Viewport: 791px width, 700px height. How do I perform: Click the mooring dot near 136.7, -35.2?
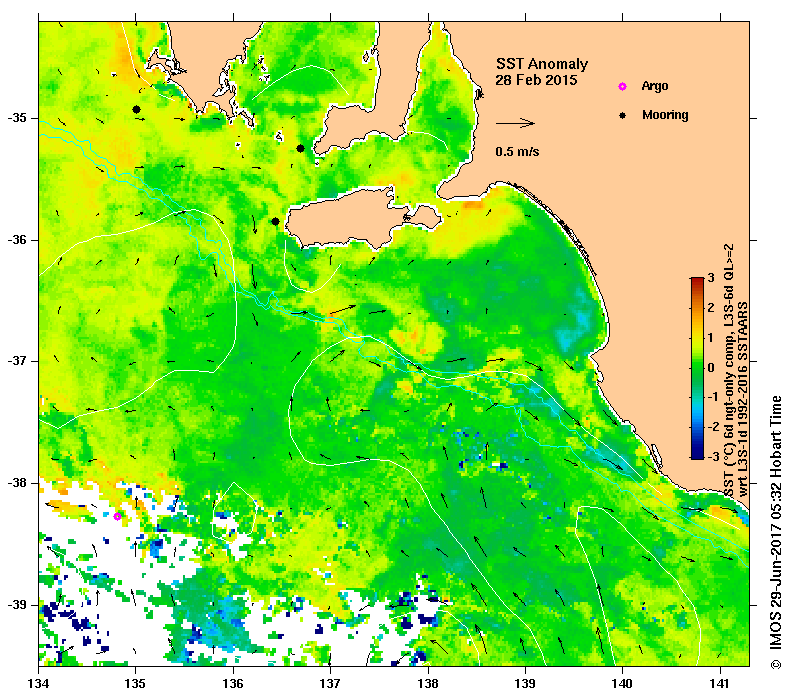pos(300,148)
